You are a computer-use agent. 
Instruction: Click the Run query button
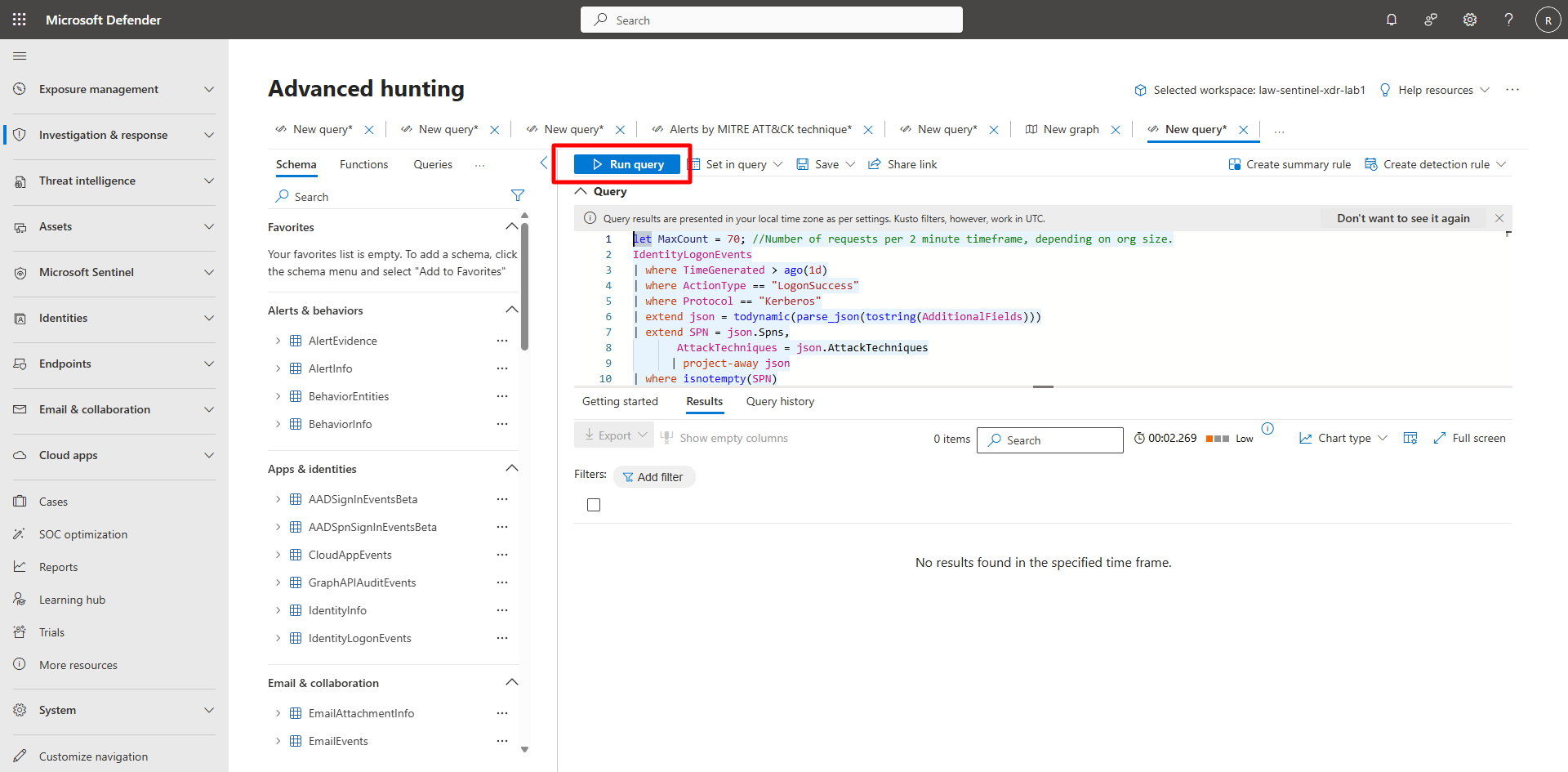[x=627, y=164]
